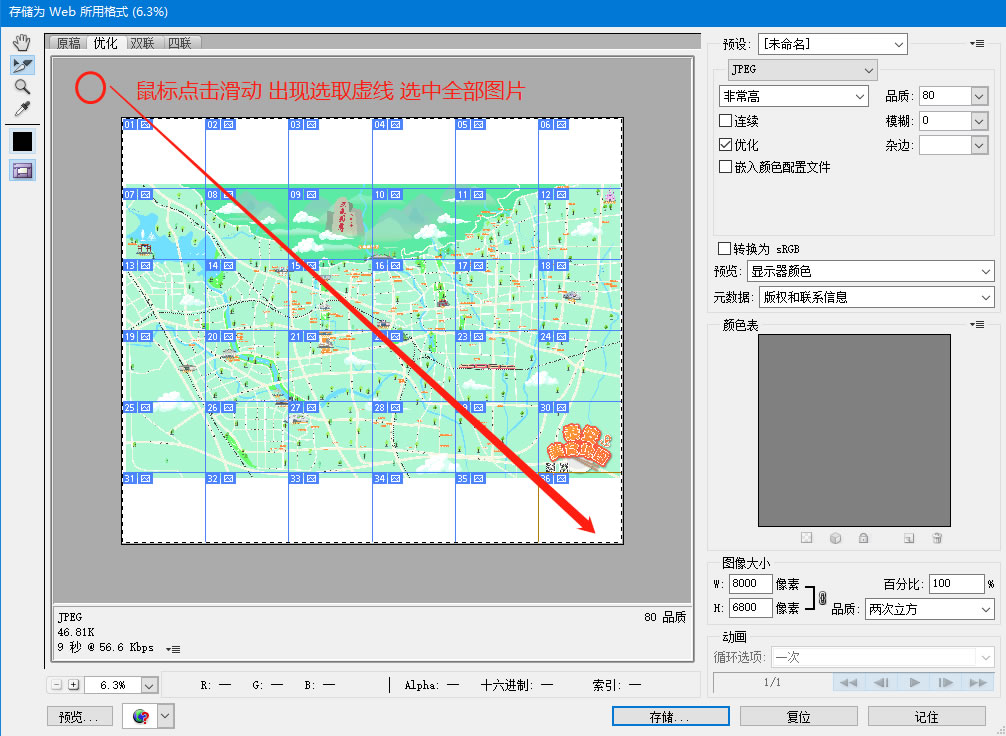Click the 记住 remember button
This screenshot has width=1006, height=736.
coord(926,716)
